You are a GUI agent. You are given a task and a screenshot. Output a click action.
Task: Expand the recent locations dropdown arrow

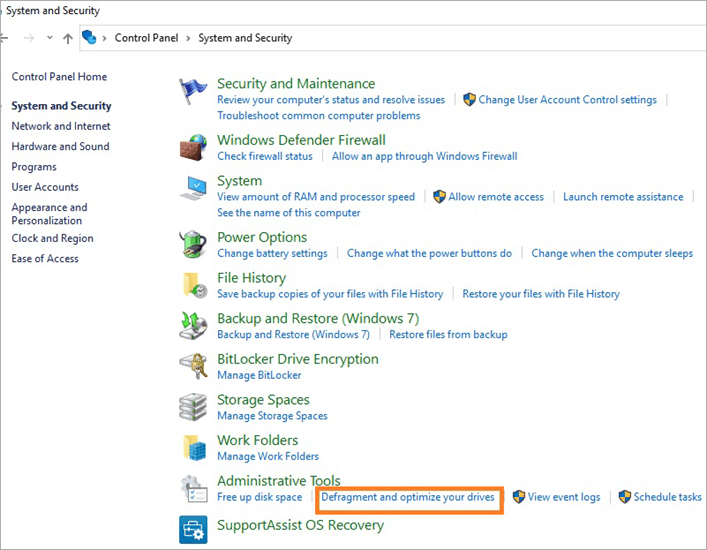click(50, 38)
